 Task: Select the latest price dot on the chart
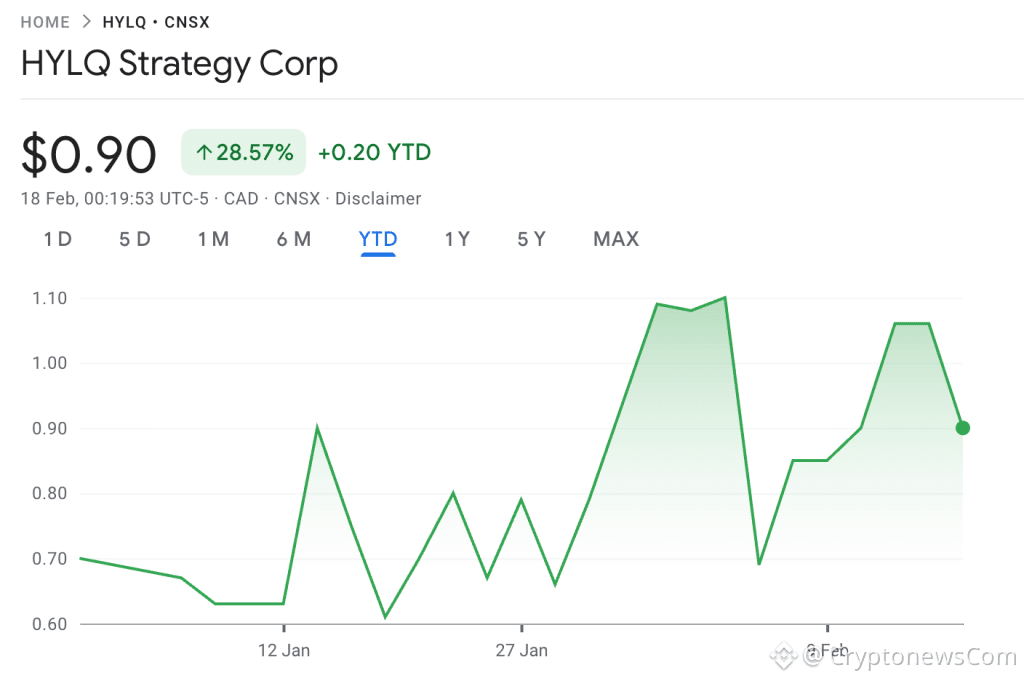tap(963, 427)
